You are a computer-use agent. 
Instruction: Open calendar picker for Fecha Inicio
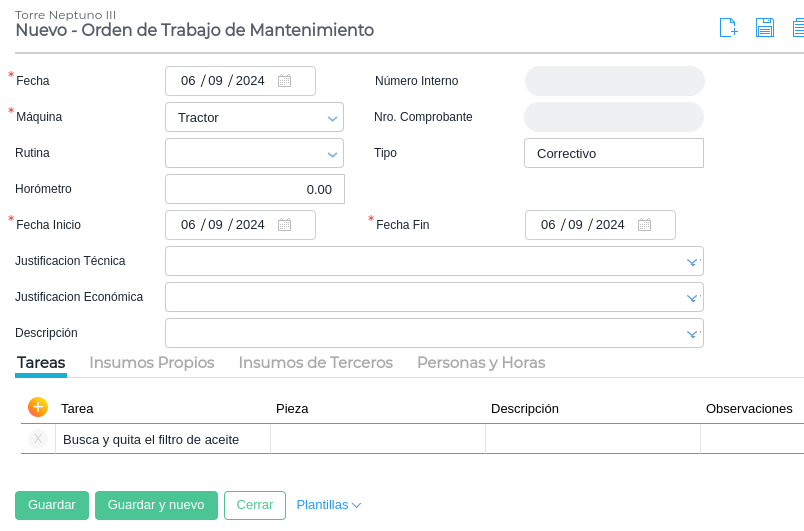(285, 225)
